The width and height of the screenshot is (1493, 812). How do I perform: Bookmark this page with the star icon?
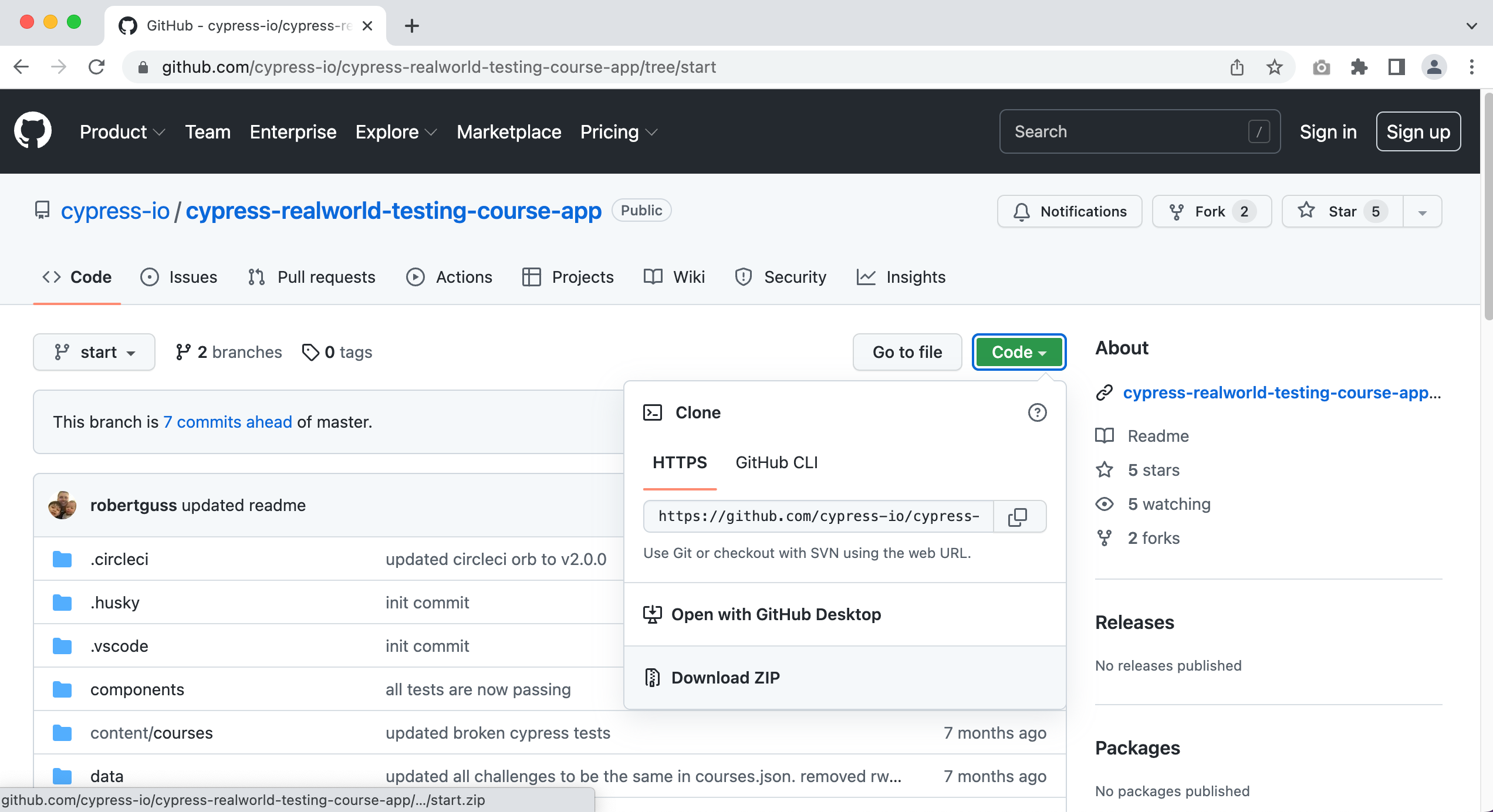click(1274, 67)
